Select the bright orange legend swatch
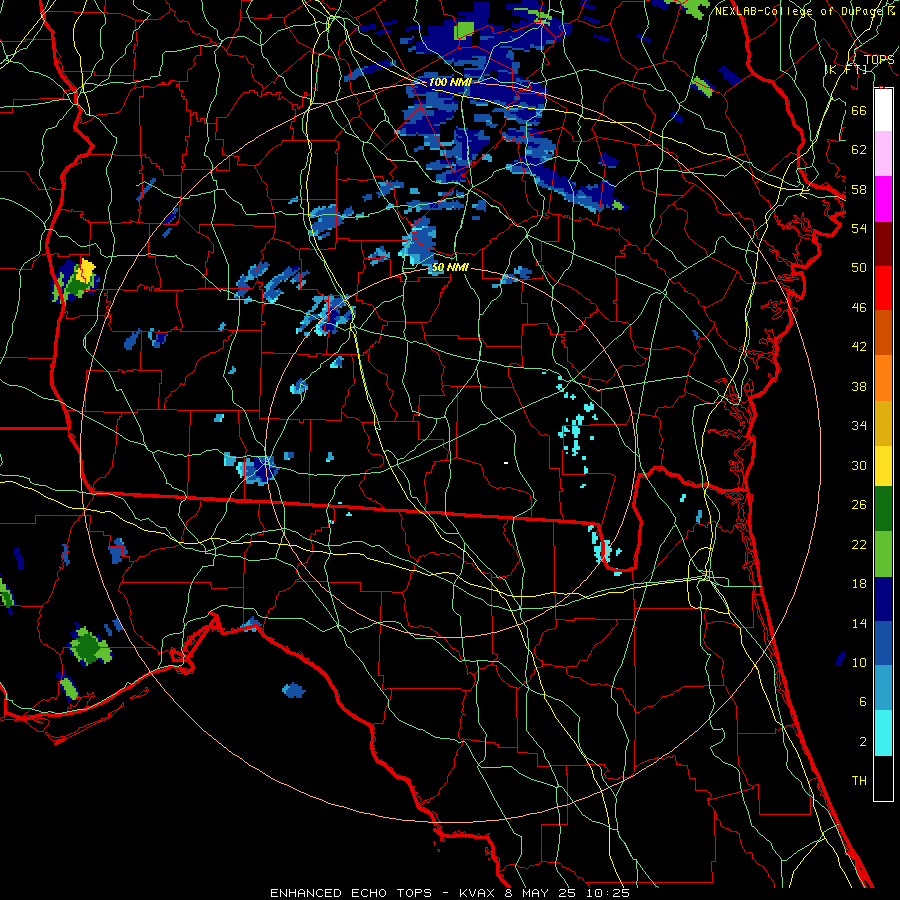900x900 pixels. pos(883,378)
